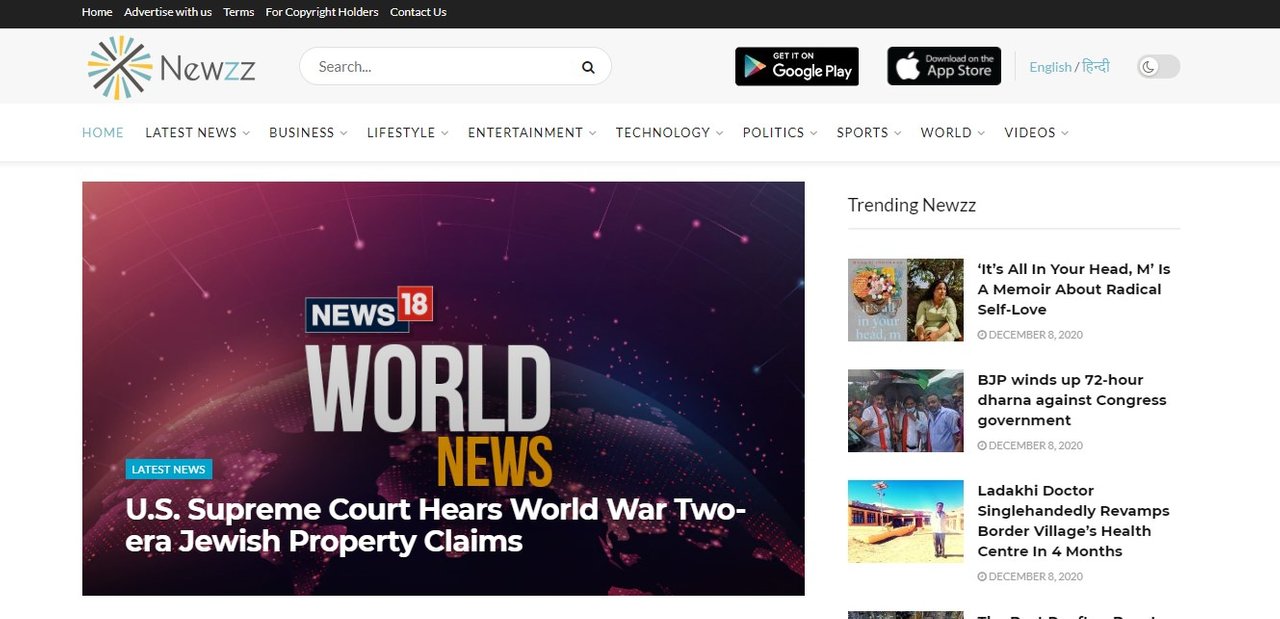This screenshot has height=619, width=1280.
Task: Open the U.S. Supreme Court headline
Action: (x=436, y=525)
